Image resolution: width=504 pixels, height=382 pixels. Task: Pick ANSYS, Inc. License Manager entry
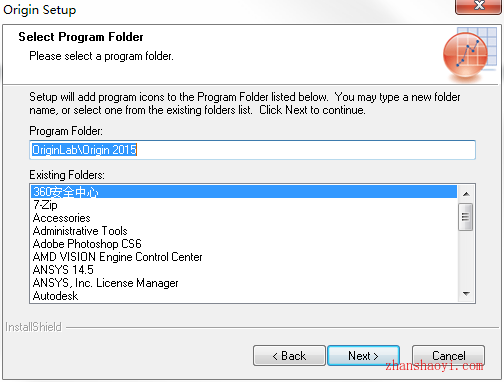tap(244, 283)
